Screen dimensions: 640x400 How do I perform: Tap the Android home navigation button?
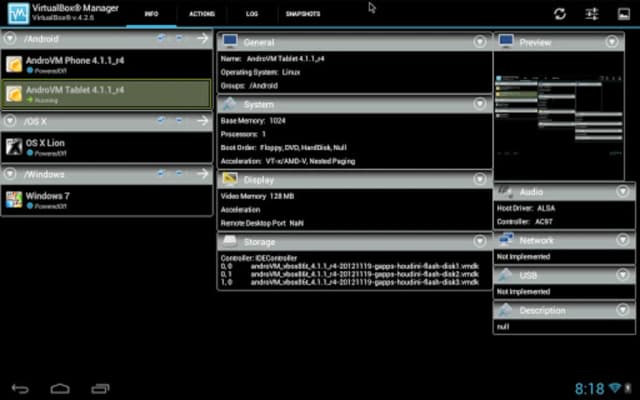pos(60,389)
